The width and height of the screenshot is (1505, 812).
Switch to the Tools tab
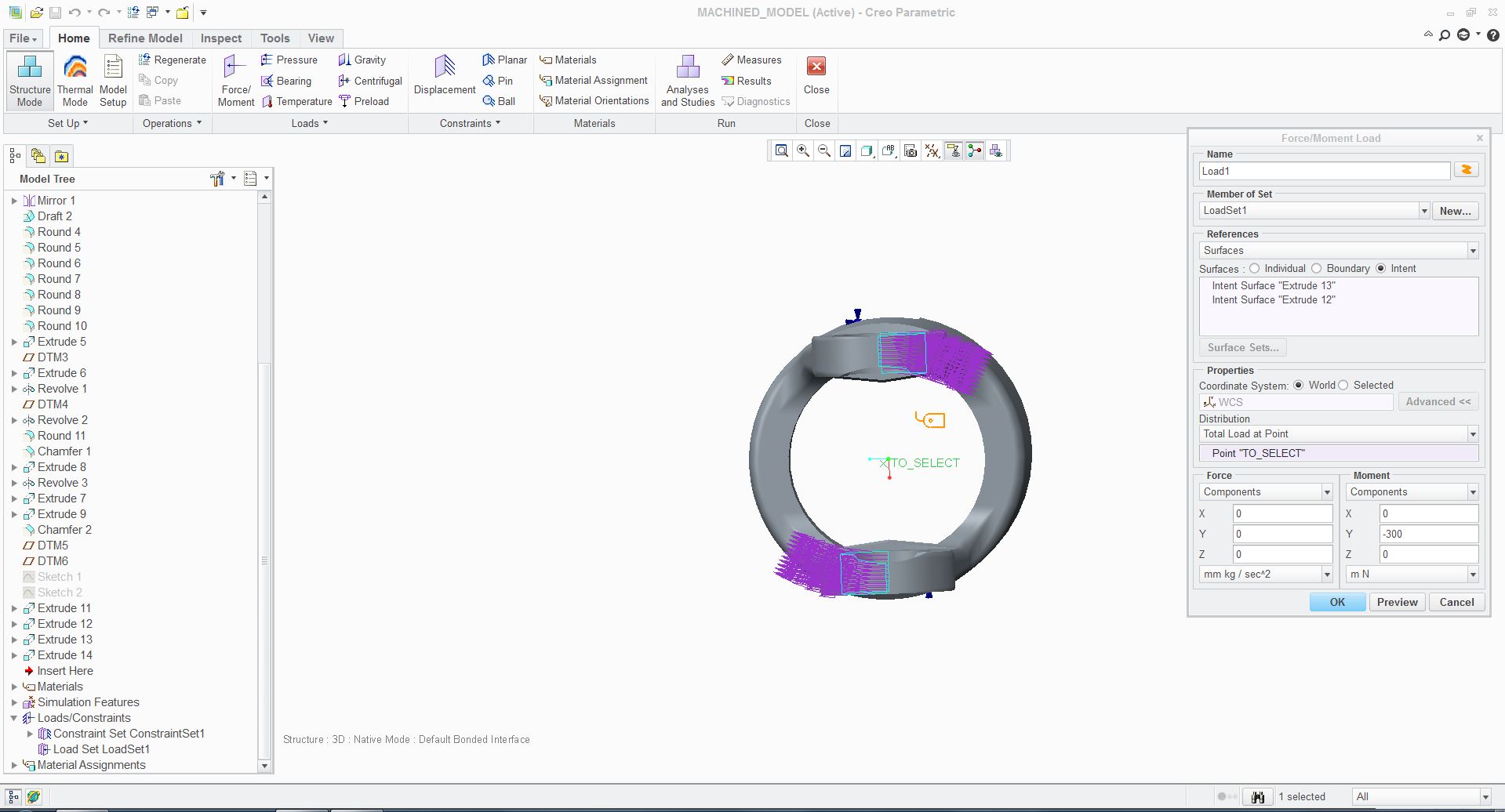tap(274, 38)
